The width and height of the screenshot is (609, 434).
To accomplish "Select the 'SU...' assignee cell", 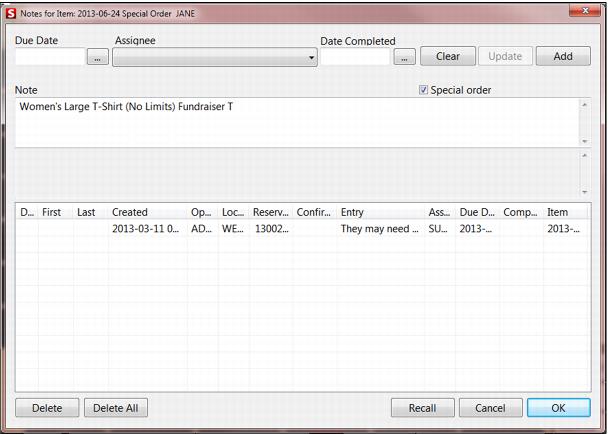I will pyautogui.click(x=440, y=228).
